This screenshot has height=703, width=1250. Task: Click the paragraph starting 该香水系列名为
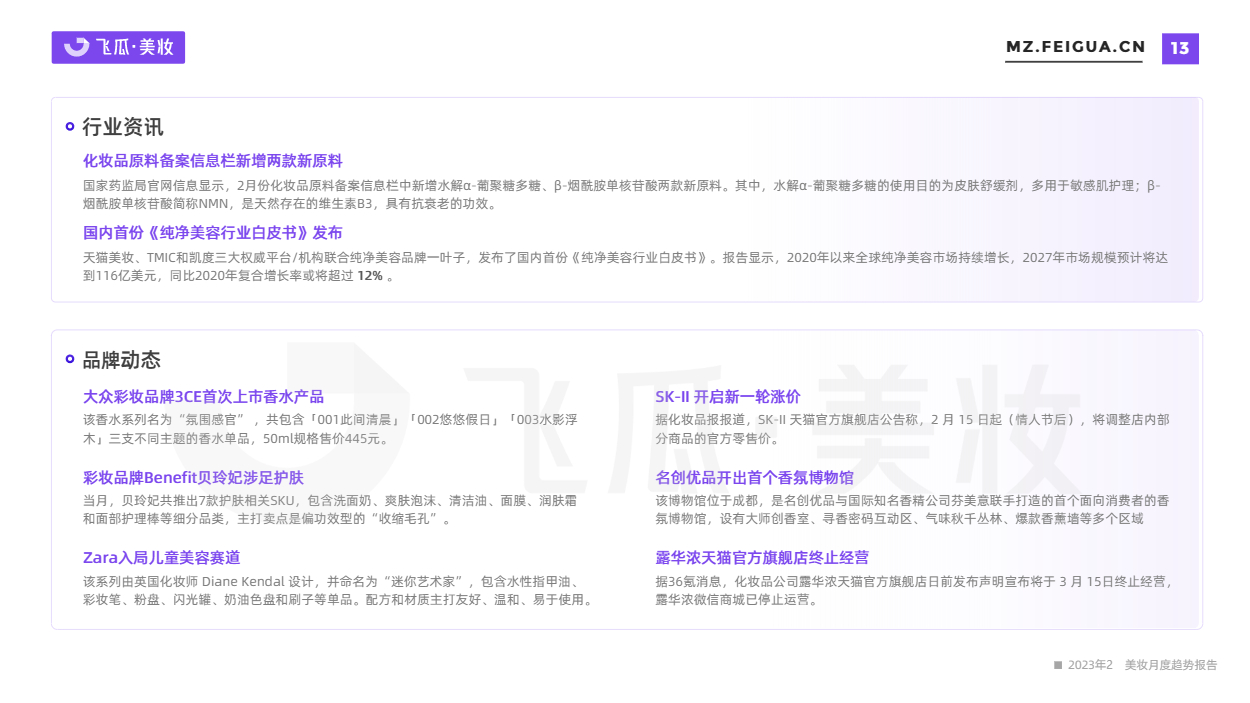[x=331, y=429]
